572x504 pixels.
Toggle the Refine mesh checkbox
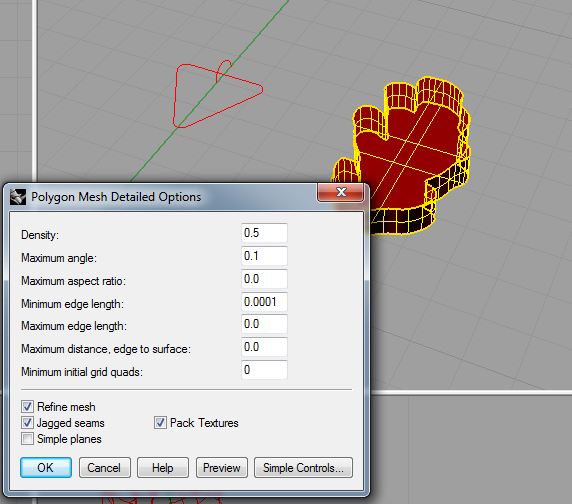pos(27,406)
